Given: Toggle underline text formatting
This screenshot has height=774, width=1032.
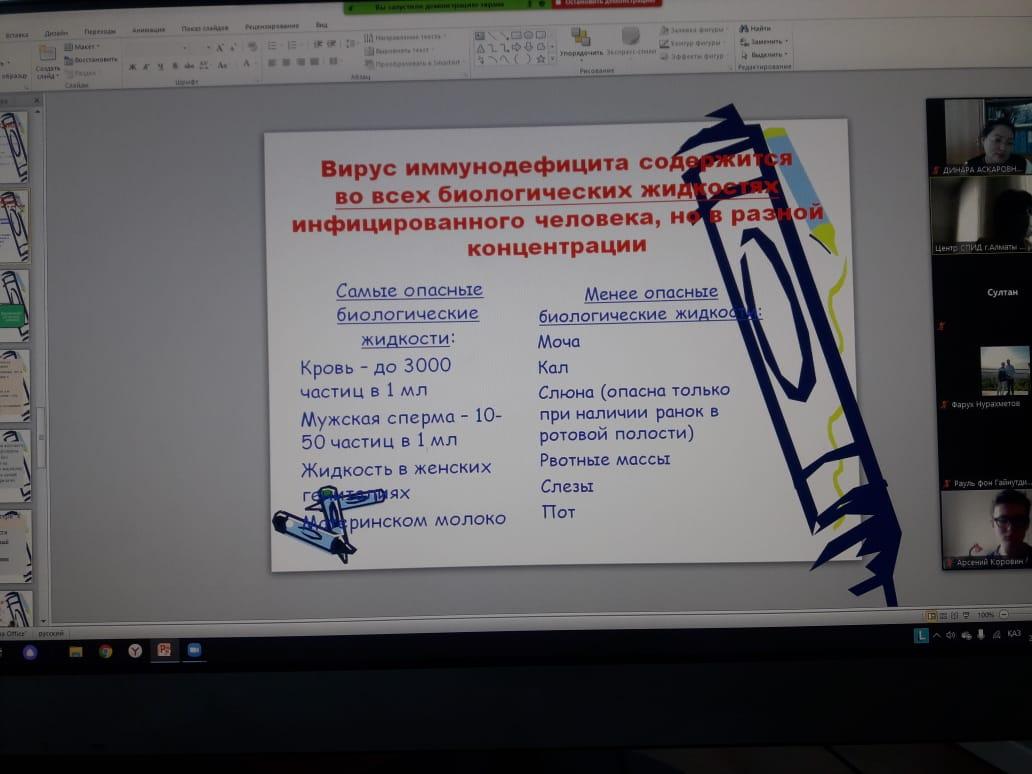Looking at the screenshot, I should click(160, 67).
